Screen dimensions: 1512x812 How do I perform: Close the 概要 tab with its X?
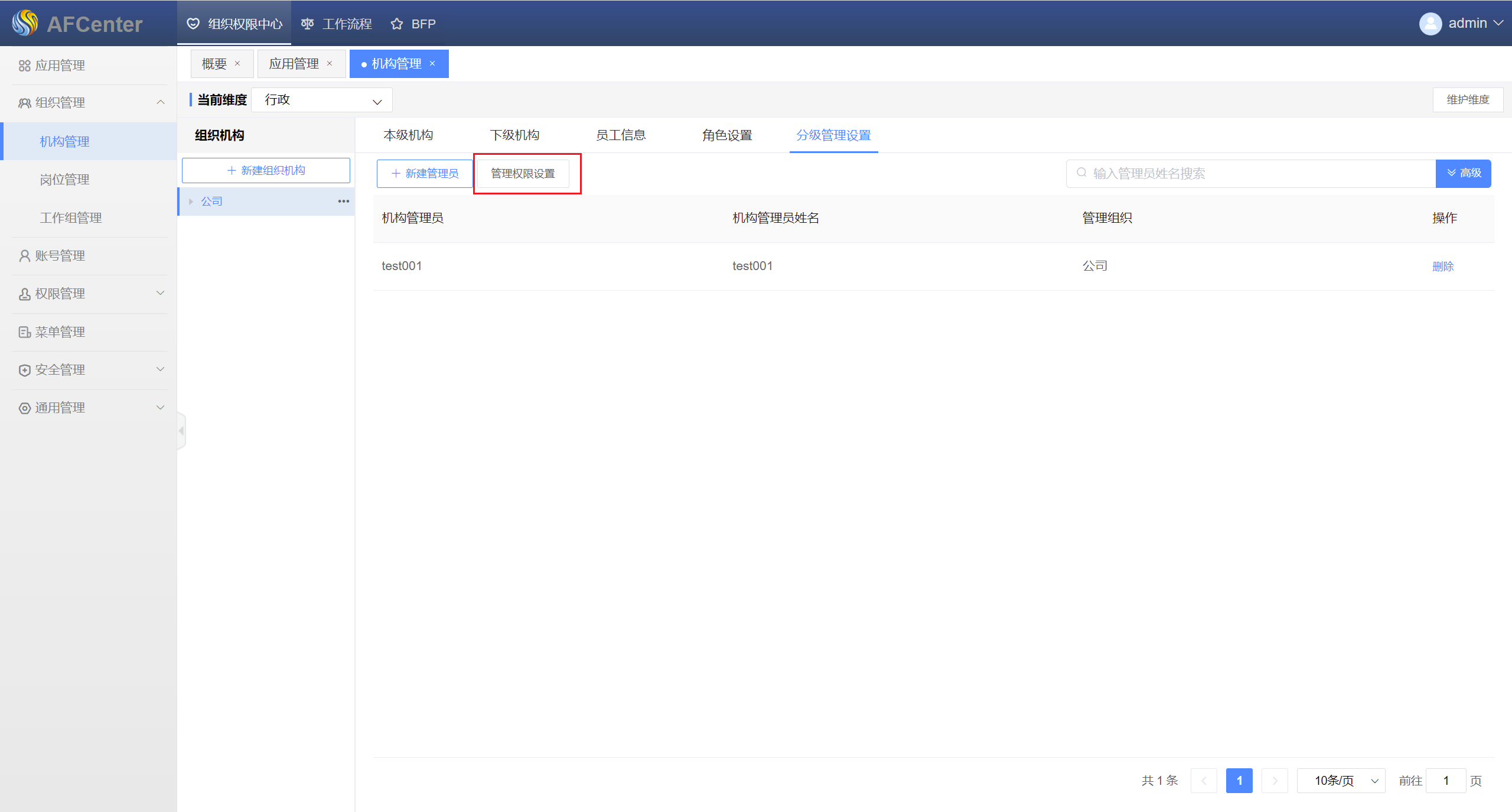[237, 64]
